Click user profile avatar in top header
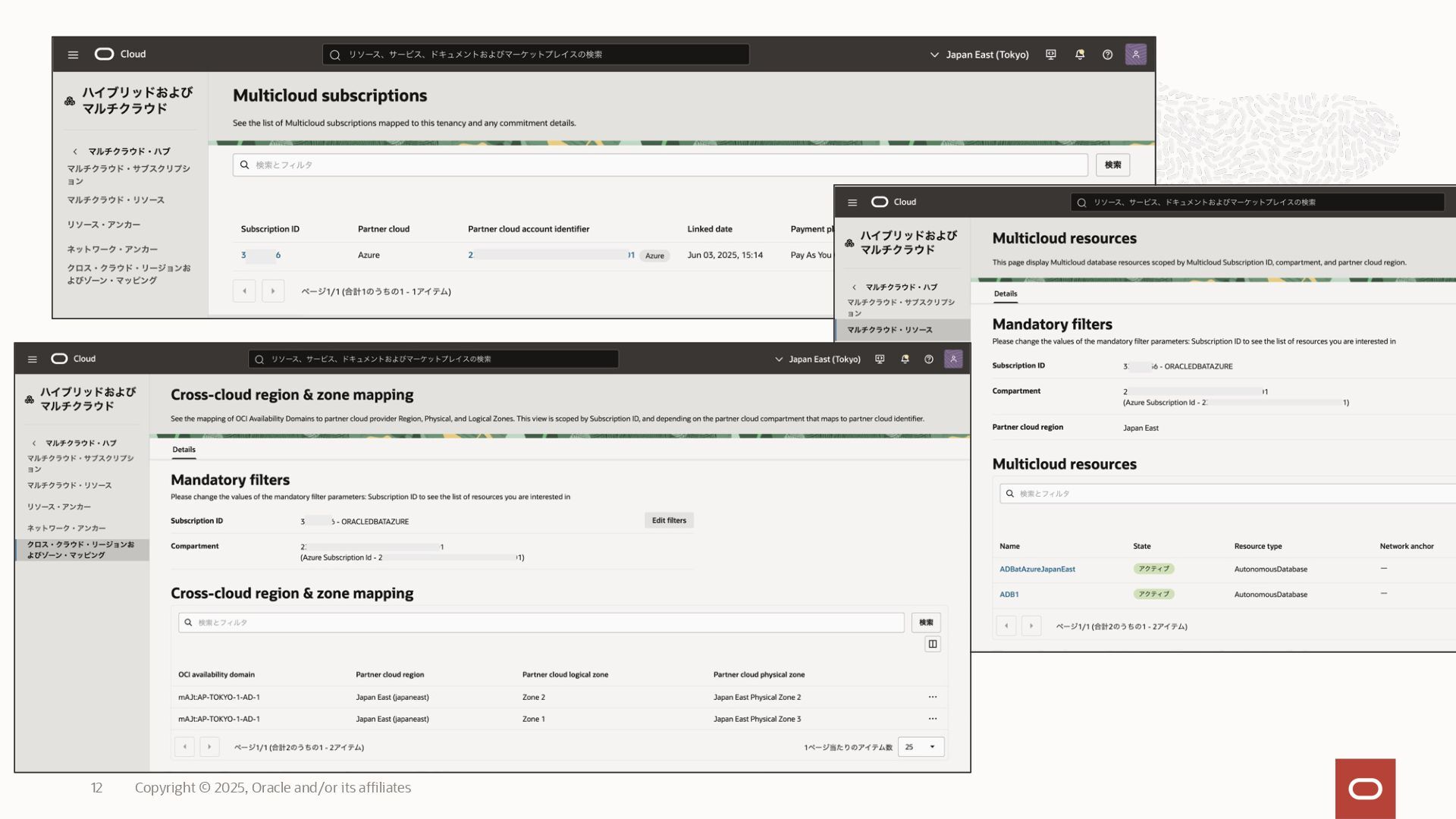1456x819 pixels. pos(1135,55)
